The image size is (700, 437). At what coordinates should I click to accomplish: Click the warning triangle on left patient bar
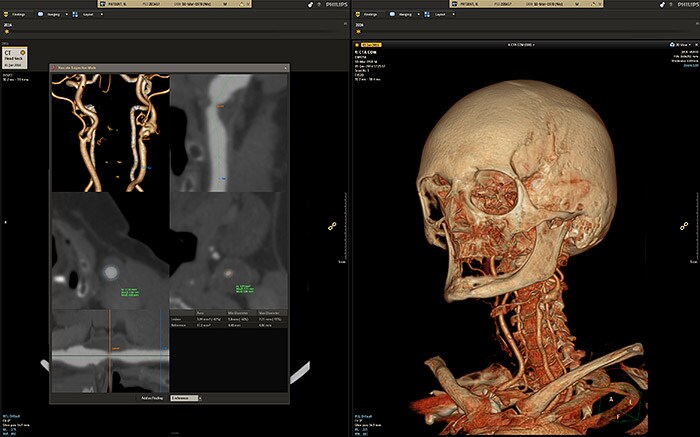(x=242, y=4)
